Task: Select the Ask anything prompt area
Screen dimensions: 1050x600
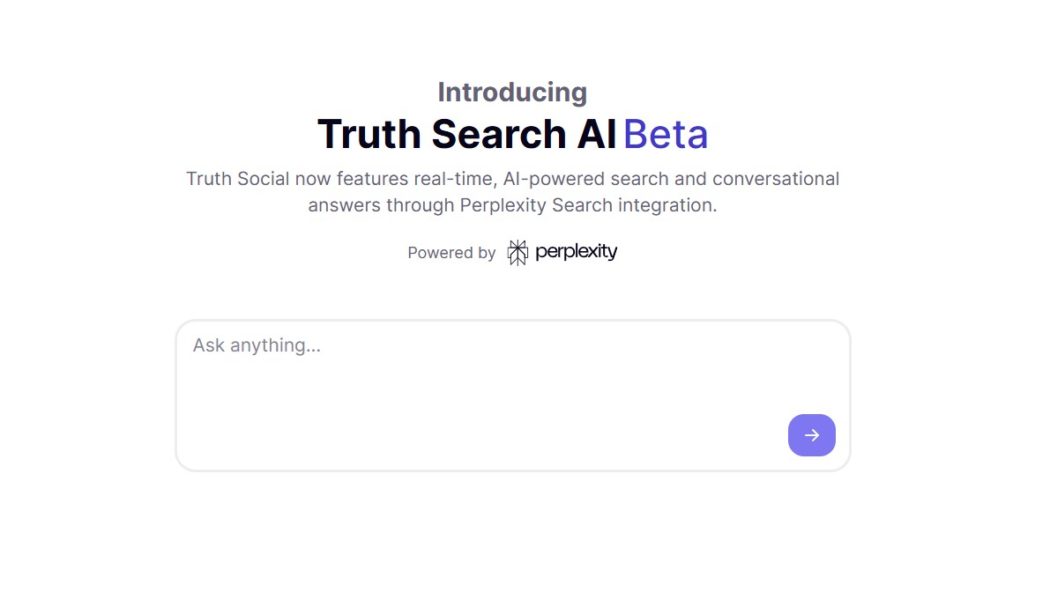Action: (x=256, y=345)
